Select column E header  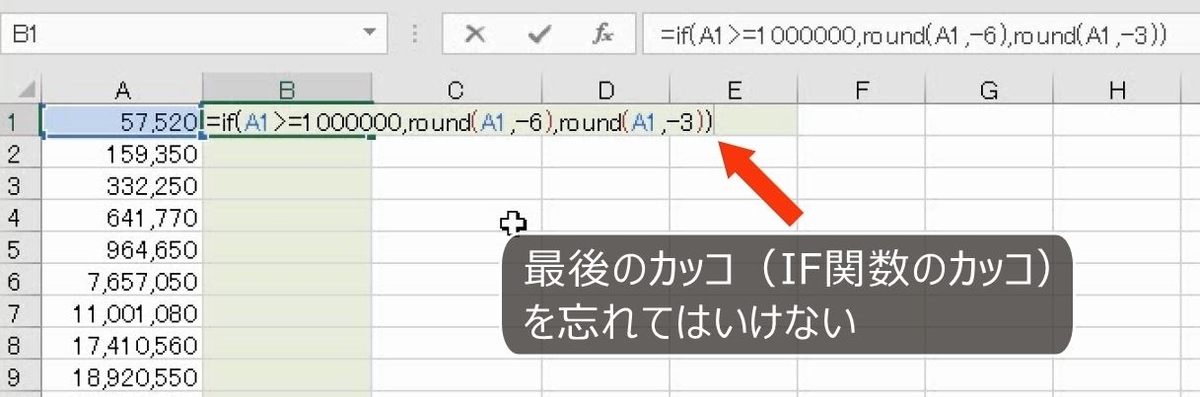coord(733,91)
